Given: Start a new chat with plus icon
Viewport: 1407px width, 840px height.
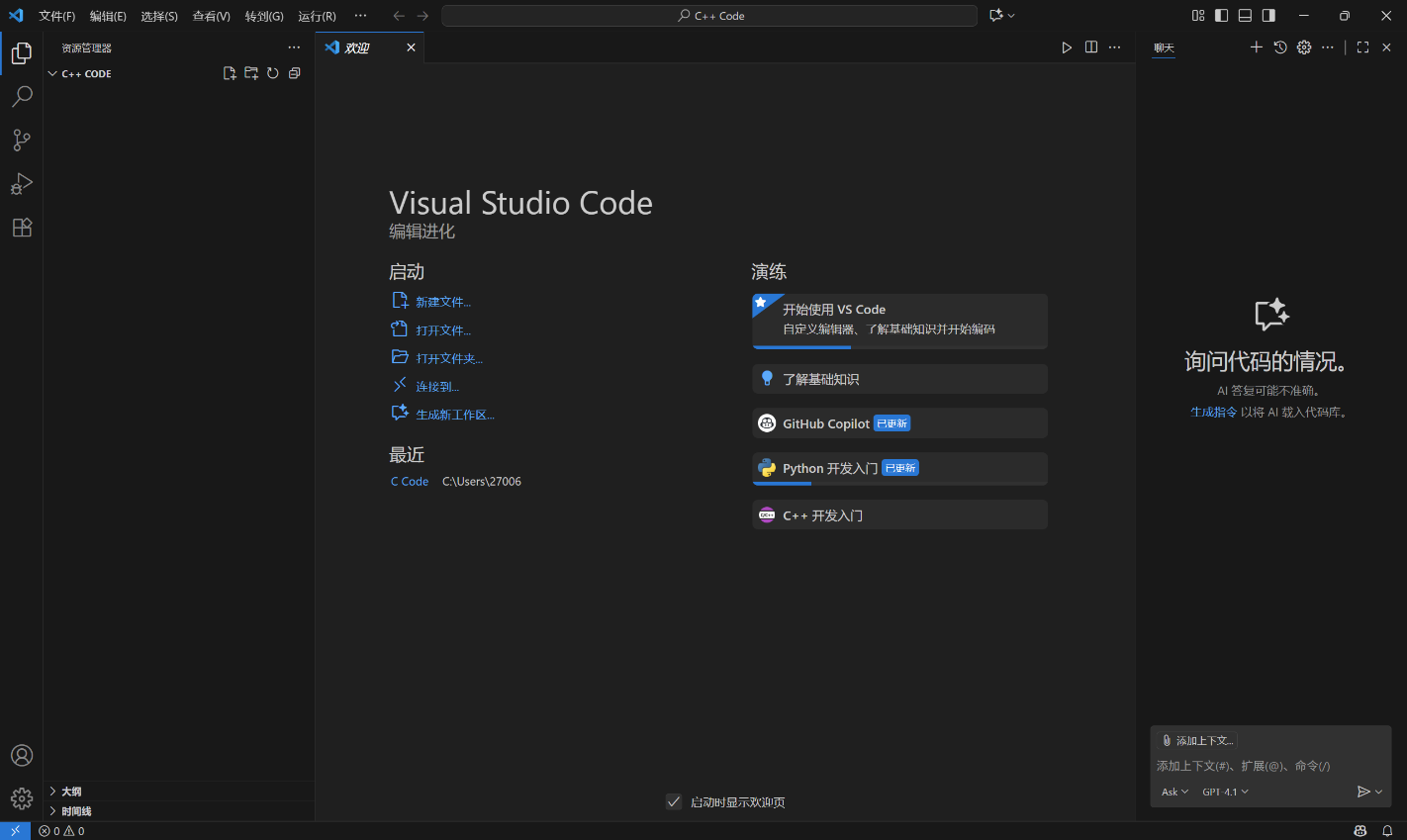Looking at the screenshot, I should pos(1257,47).
